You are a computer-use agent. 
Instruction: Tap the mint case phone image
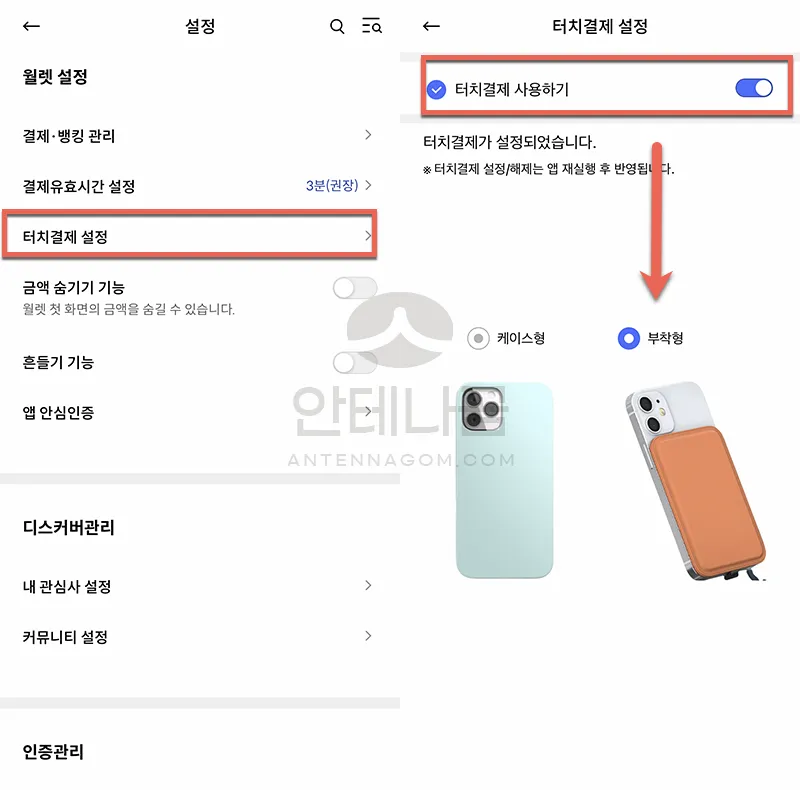(x=504, y=480)
